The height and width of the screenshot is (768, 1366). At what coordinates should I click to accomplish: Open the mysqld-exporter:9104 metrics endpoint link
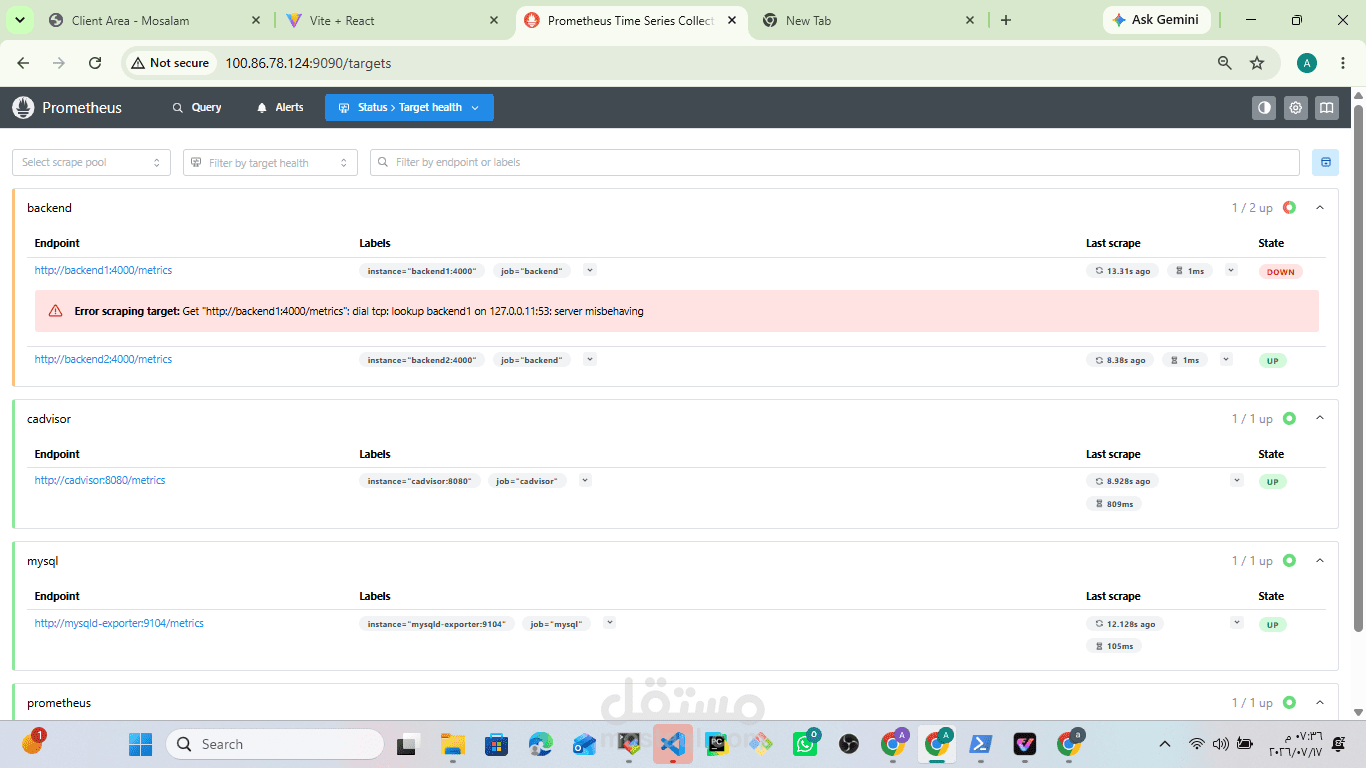pyautogui.click(x=119, y=624)
